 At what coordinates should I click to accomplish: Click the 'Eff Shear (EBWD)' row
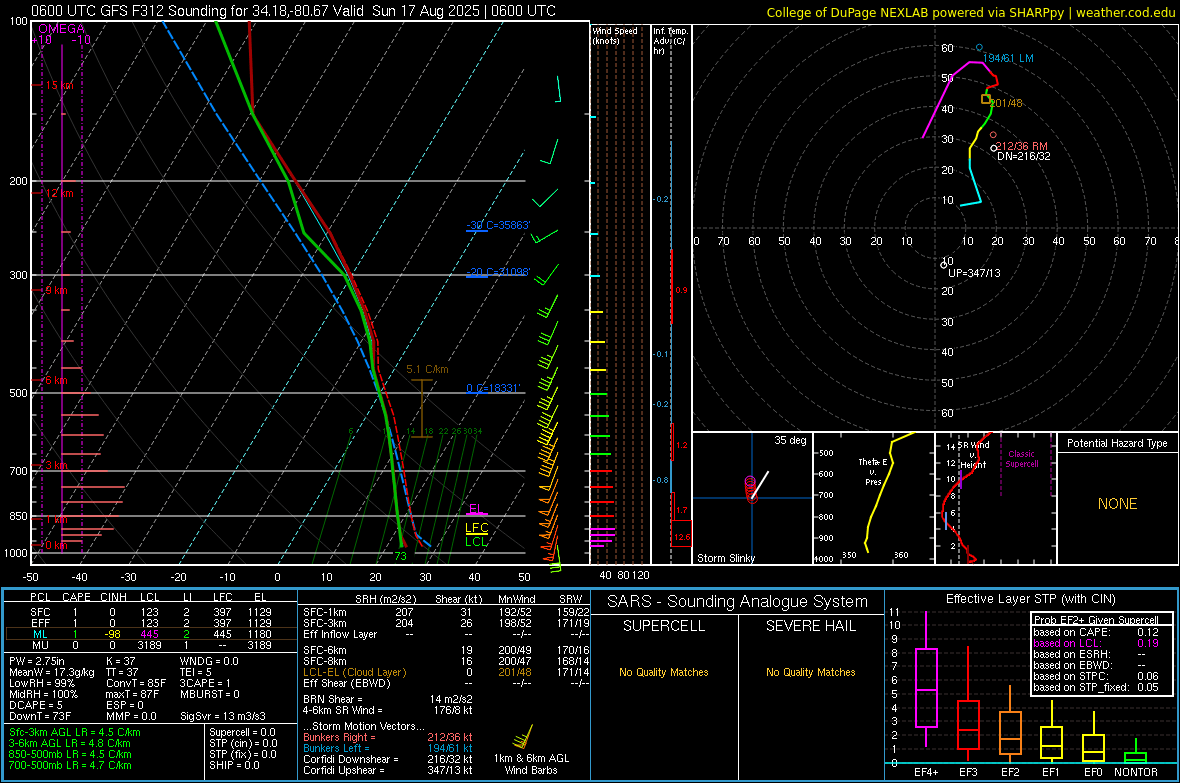[x=446, y=683]
